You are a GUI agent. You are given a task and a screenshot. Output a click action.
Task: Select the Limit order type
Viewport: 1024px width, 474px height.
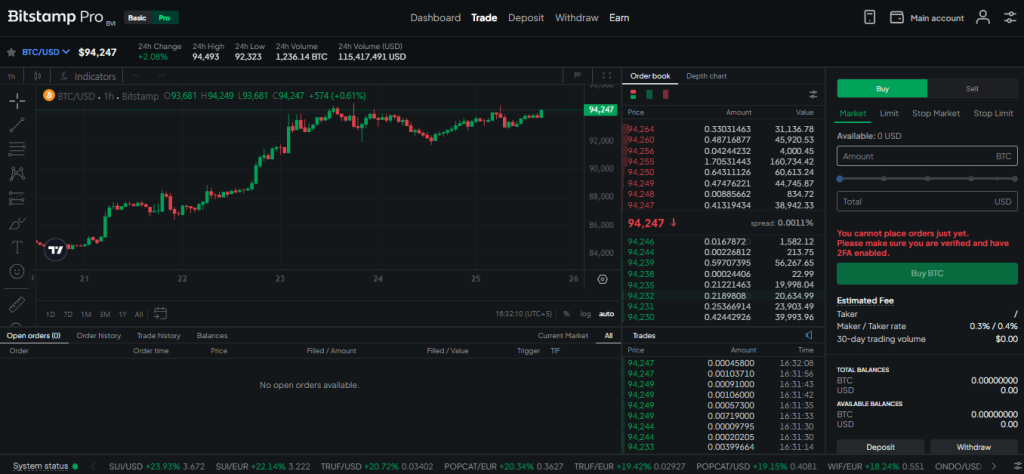point(889,114)
